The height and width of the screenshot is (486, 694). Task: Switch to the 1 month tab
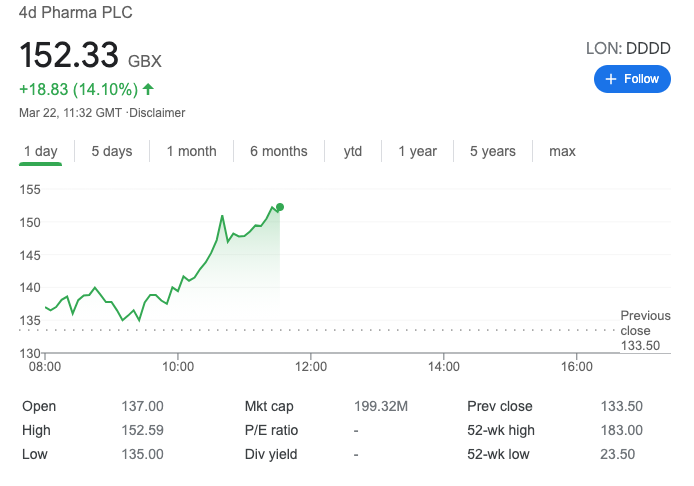click(192, 151)
